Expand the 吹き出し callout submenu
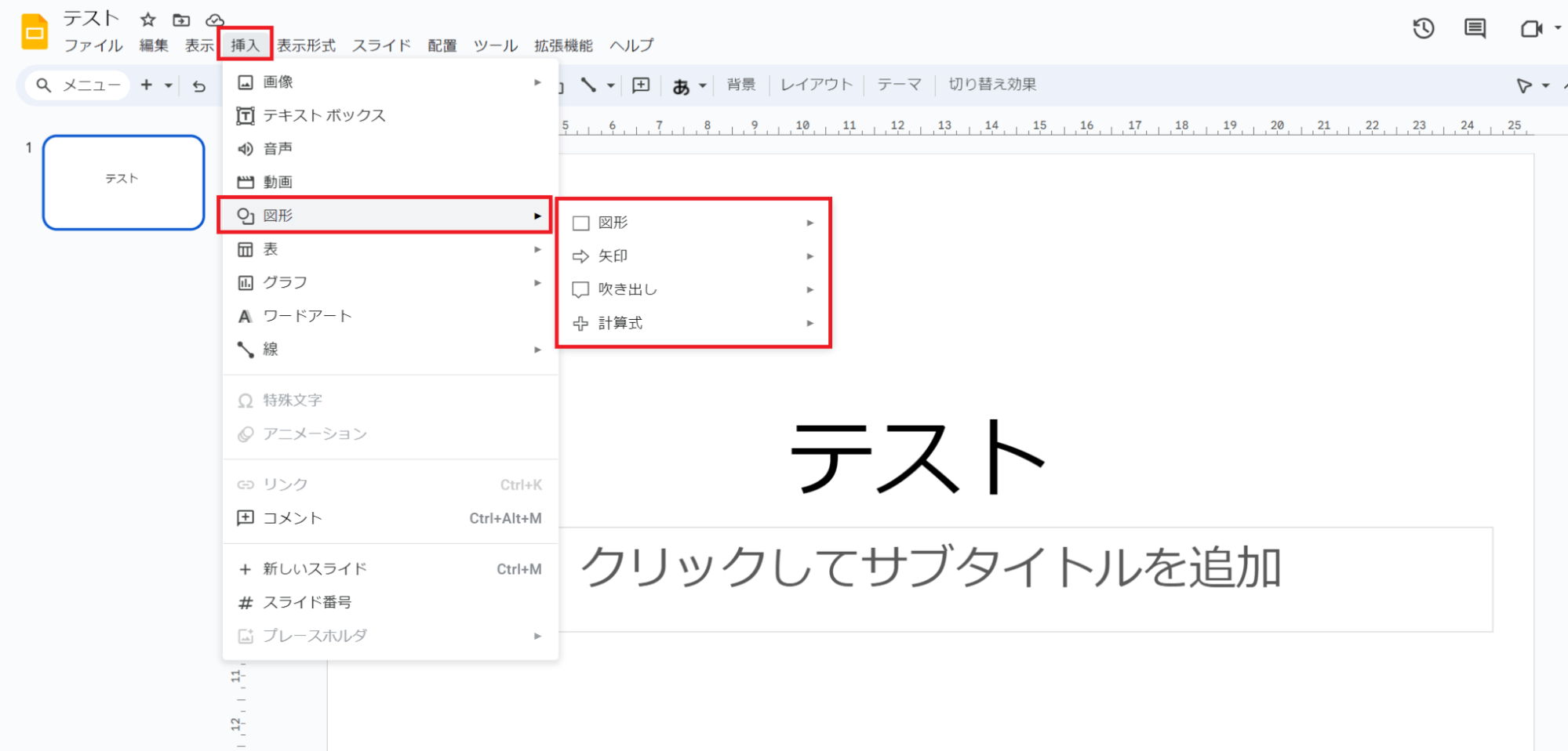The height and width of the screenshot is (751, 1568). click(693, 290)
